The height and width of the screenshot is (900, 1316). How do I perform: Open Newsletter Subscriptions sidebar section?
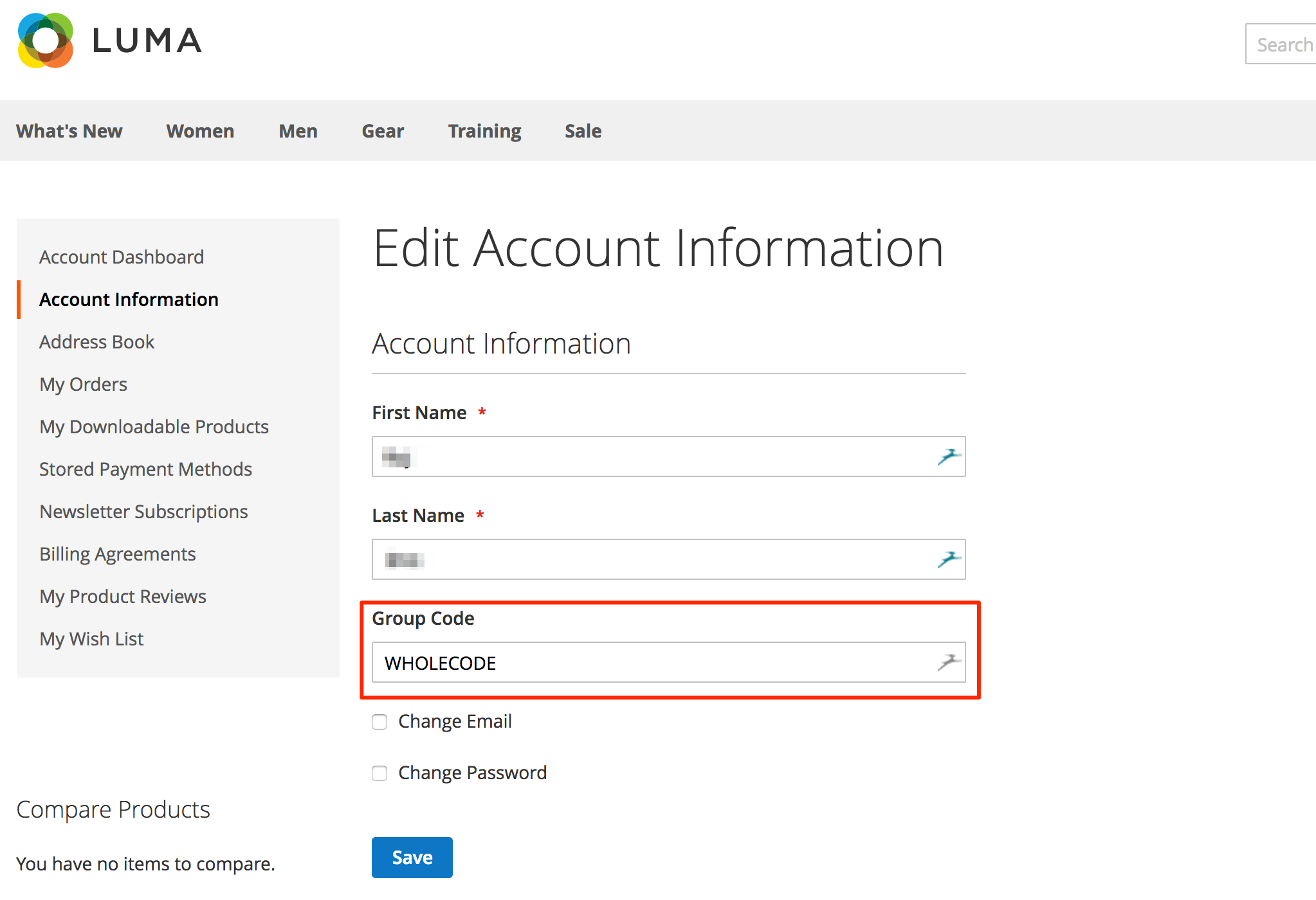[143, 511]
